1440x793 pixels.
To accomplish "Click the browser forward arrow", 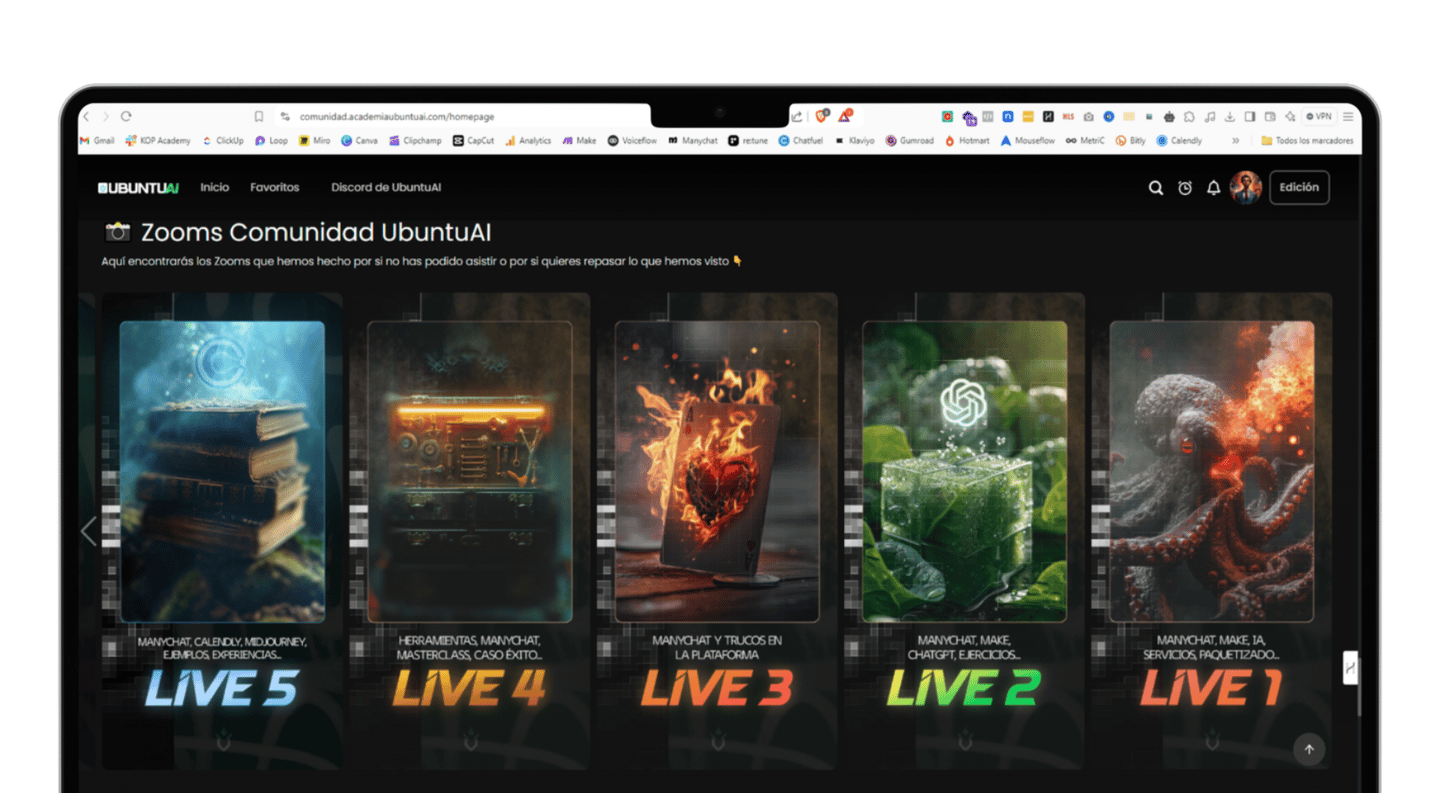I will pos(105,117).
